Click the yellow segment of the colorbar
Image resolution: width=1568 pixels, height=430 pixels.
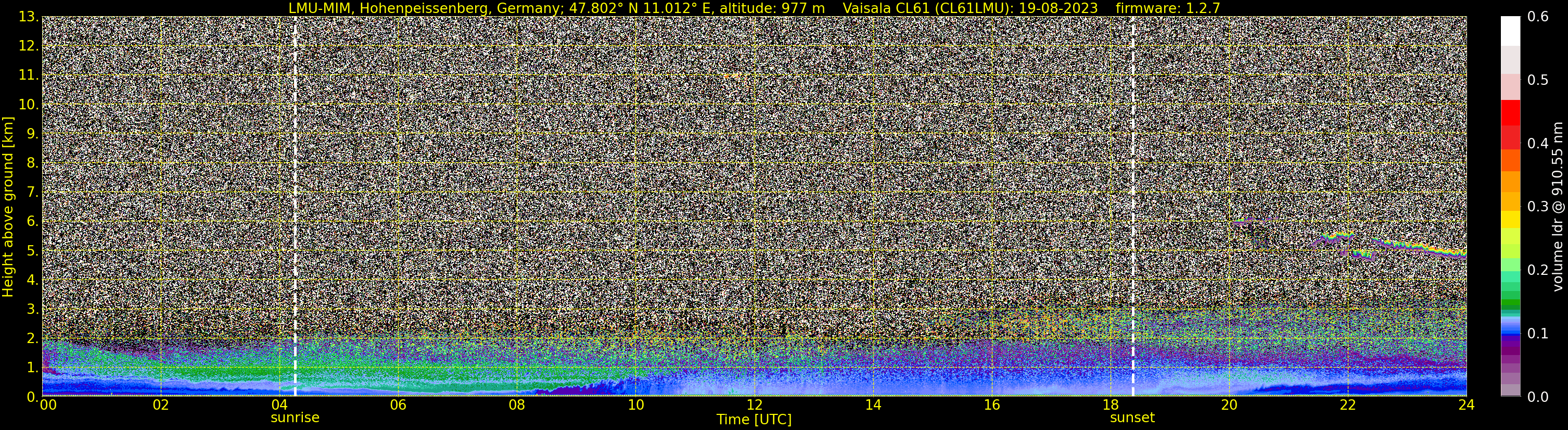(x=1510, y=219)
